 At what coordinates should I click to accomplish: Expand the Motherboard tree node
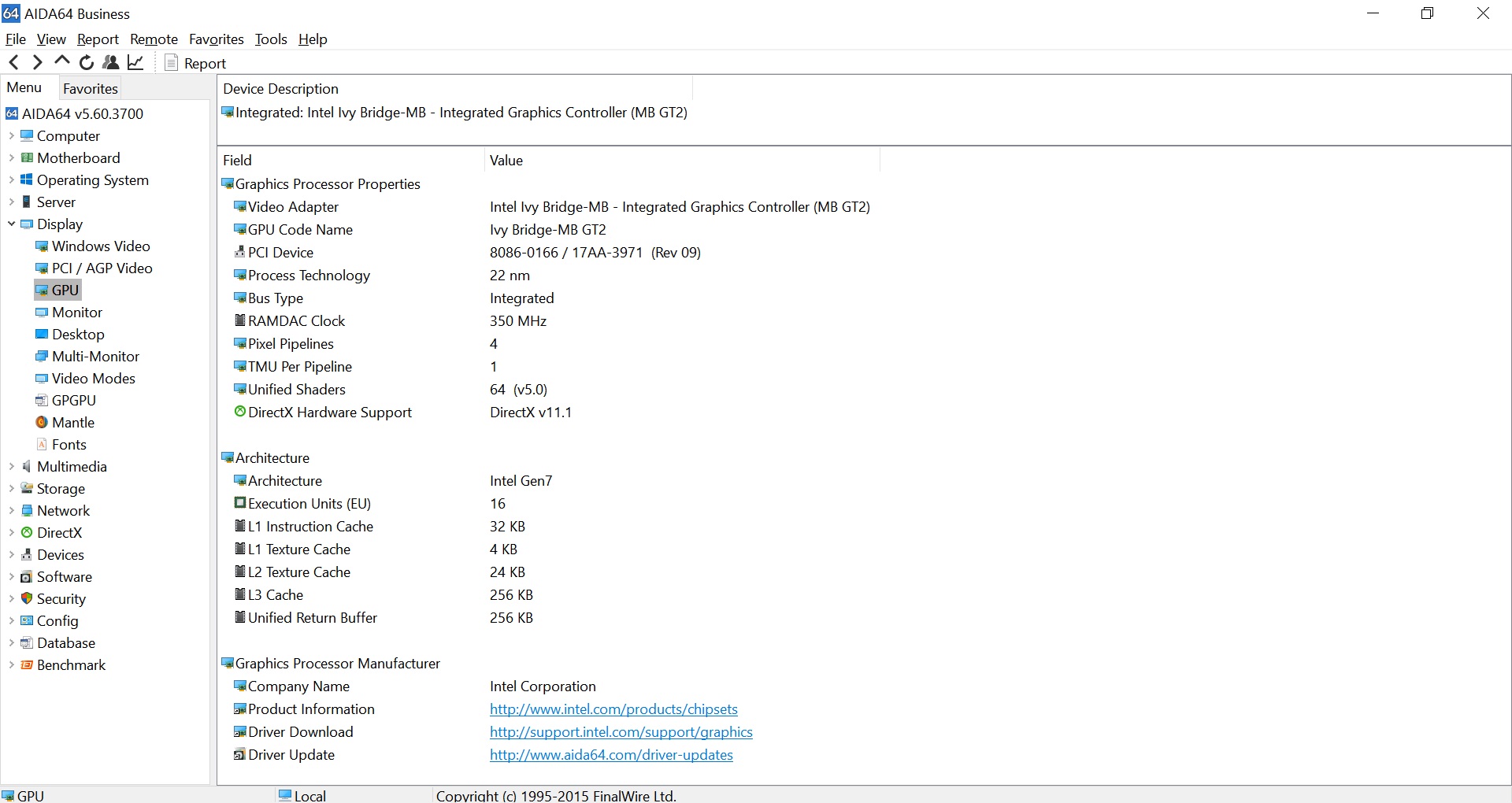[x=11, y=157]
